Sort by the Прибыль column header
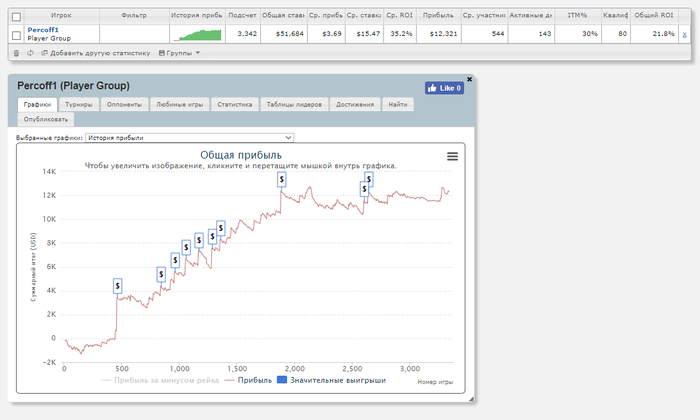700x420 pixels. (x=438, y=16)
